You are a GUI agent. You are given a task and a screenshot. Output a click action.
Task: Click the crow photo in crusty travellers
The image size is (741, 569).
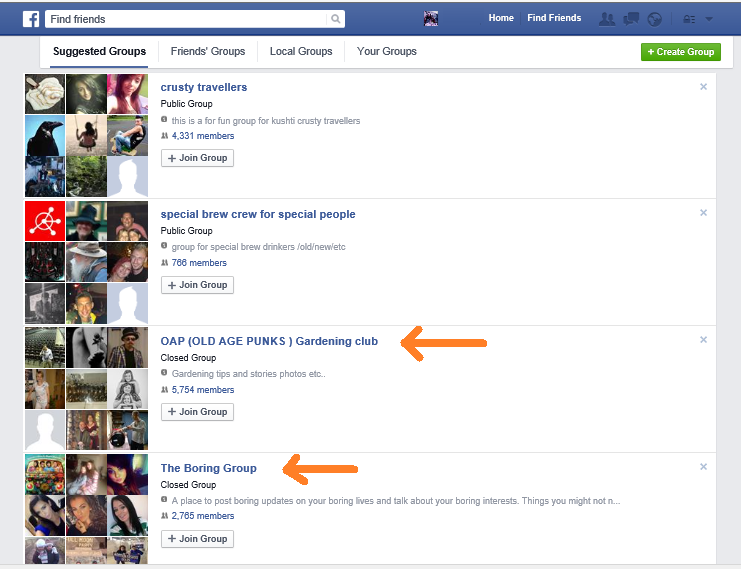[45, 135]
